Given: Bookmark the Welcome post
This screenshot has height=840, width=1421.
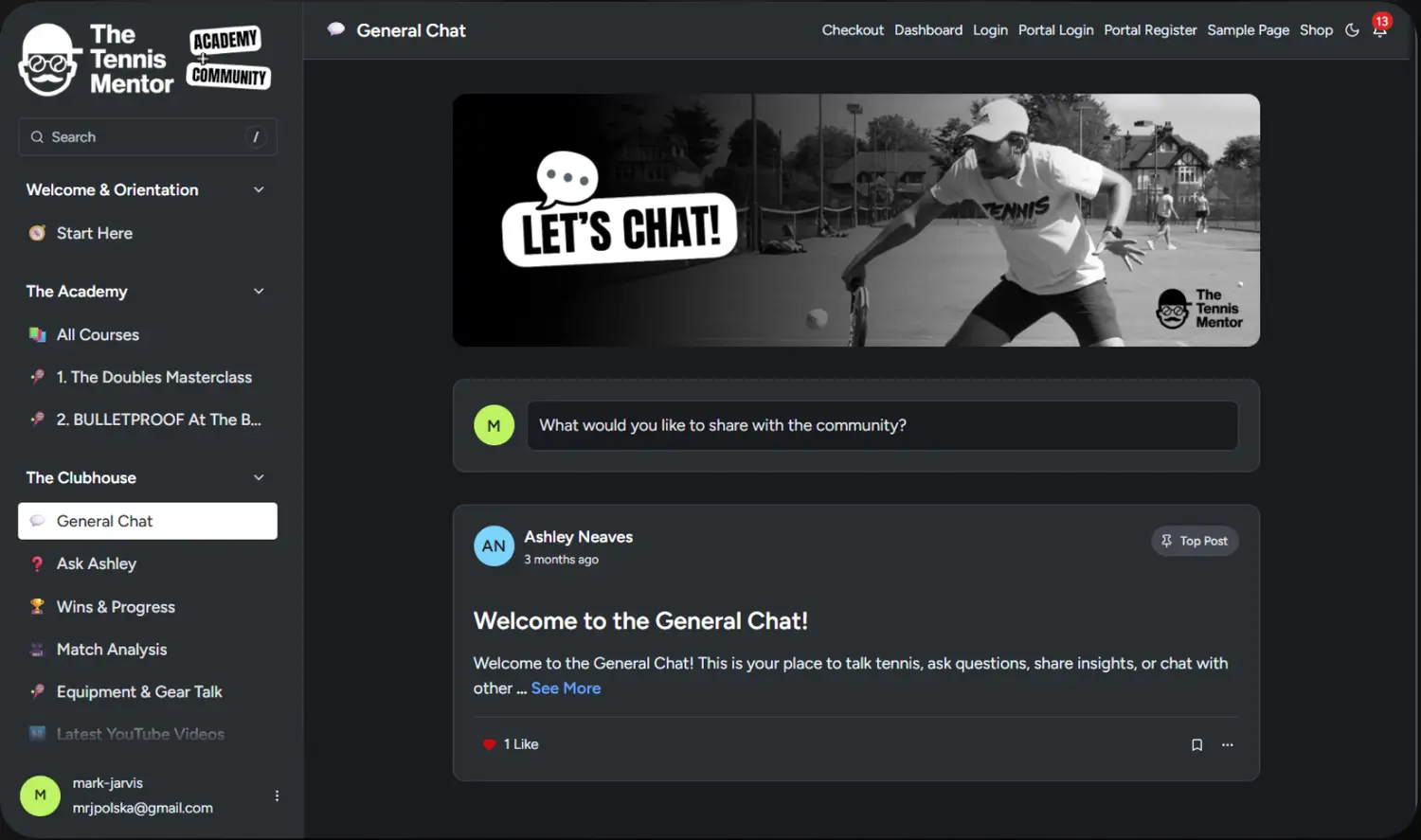Looking at the screenshot, I should (1196, 744).
